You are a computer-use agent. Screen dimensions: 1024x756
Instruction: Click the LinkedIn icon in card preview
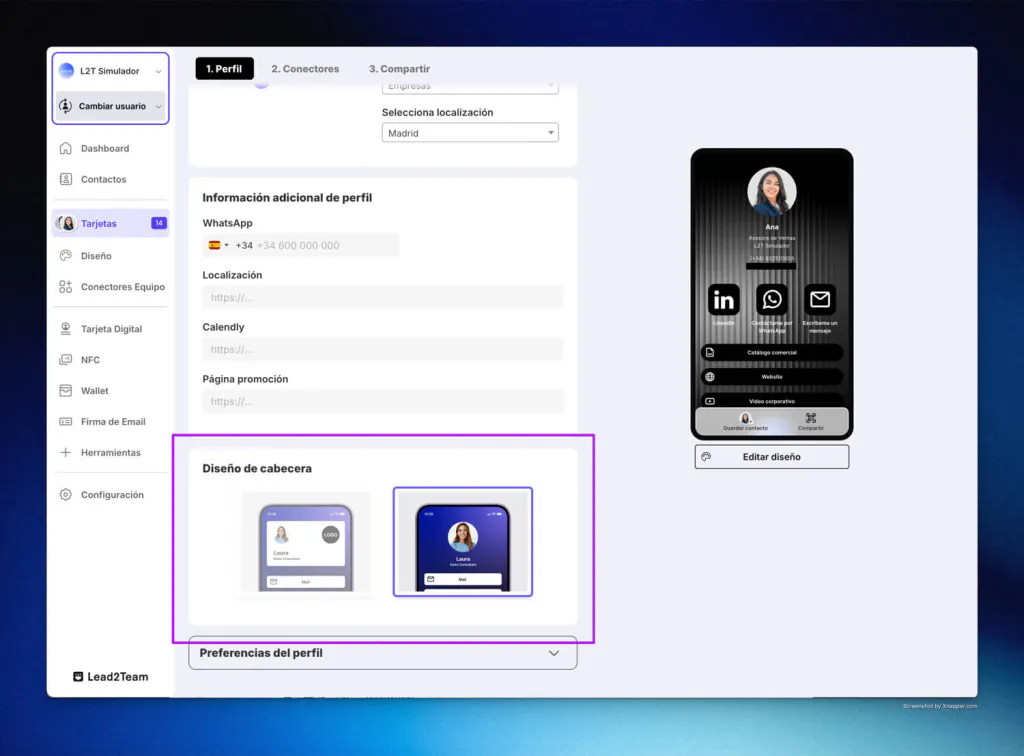(x=723, y=300)
